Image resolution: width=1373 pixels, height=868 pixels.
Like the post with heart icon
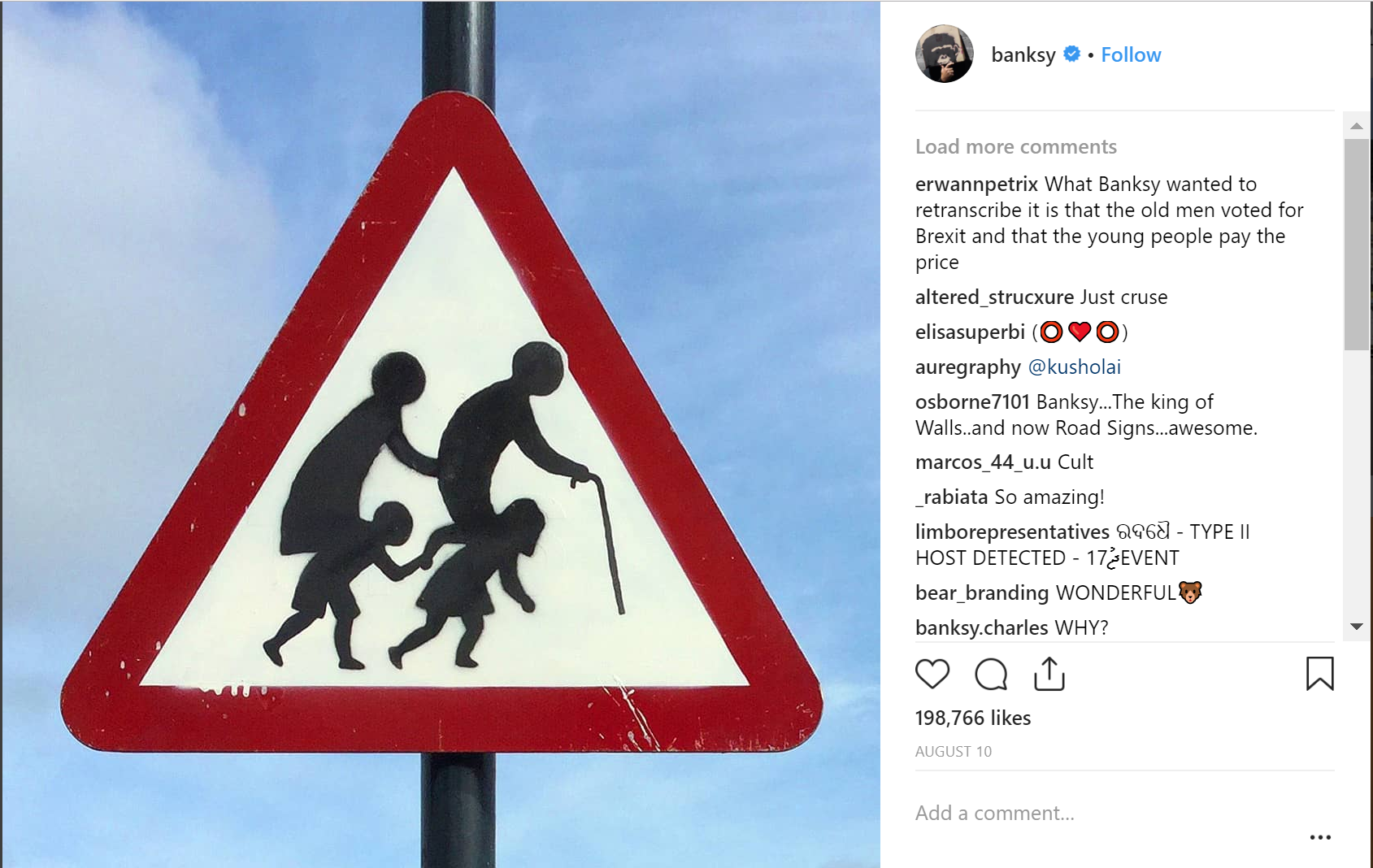[932, 674]
